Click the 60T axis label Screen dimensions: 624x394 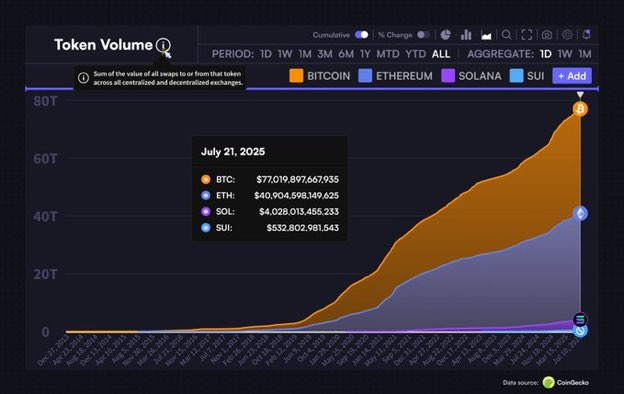click(x=45, y=159)
